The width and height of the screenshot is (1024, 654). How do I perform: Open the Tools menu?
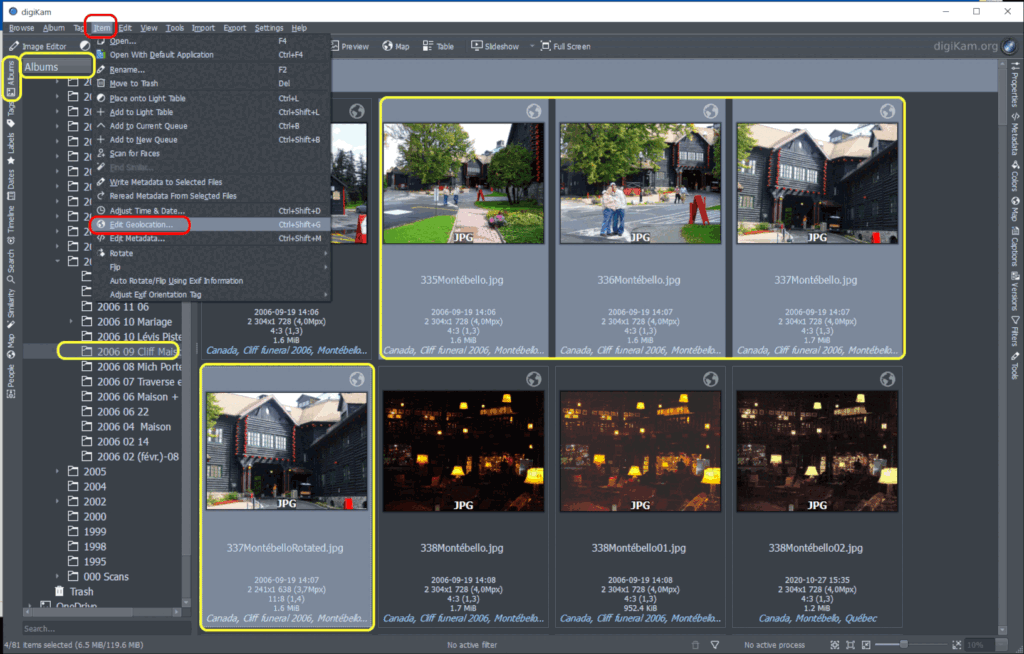pyautogui.click(x=175, y=28)
